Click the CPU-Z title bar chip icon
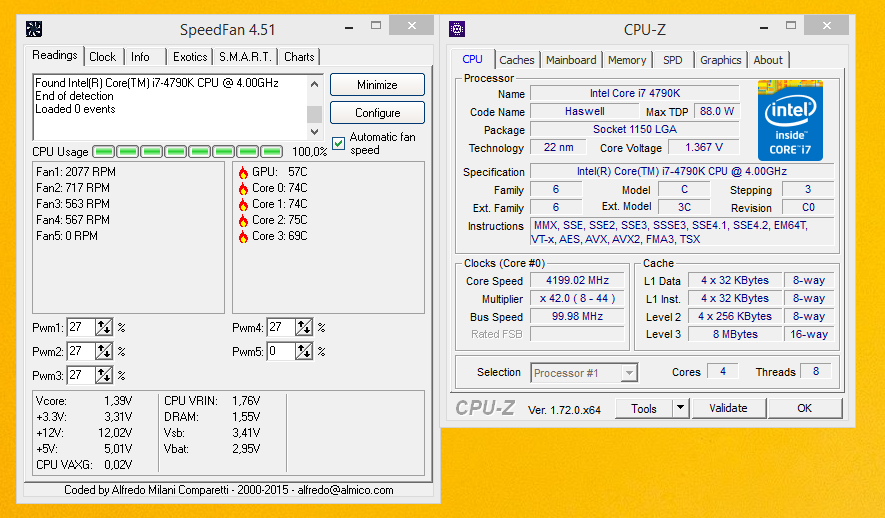 pyautogui.click(x=457, y=29)
